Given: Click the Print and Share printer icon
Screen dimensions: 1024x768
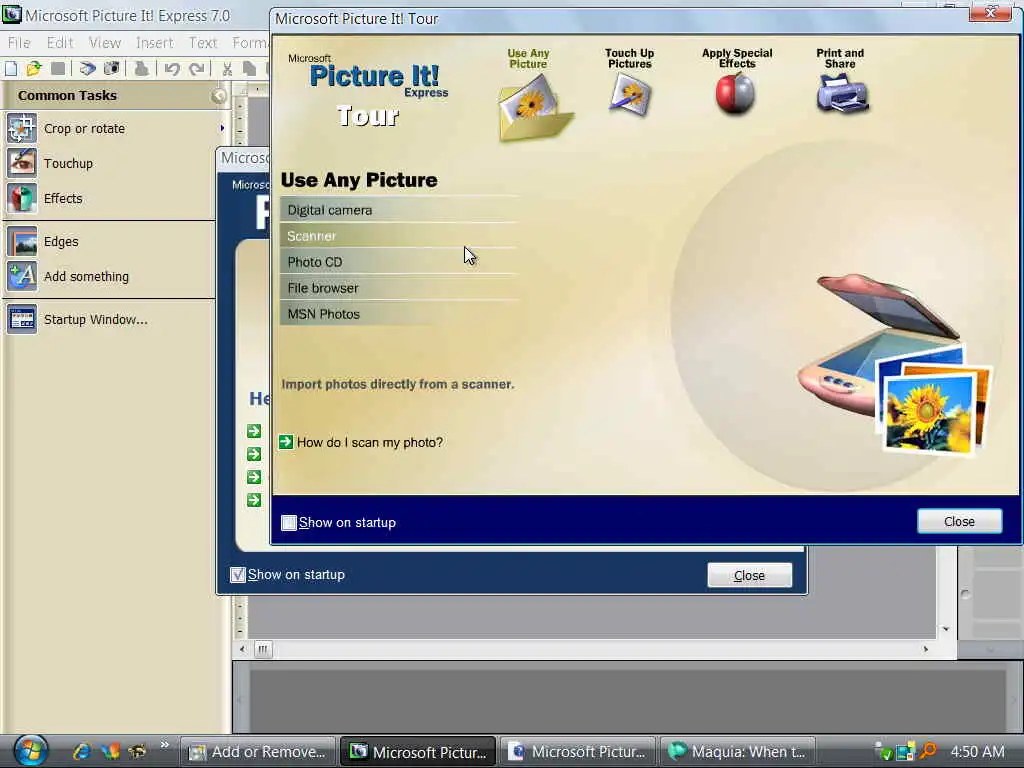Looking at the screenshot, I should click(842, 94).
